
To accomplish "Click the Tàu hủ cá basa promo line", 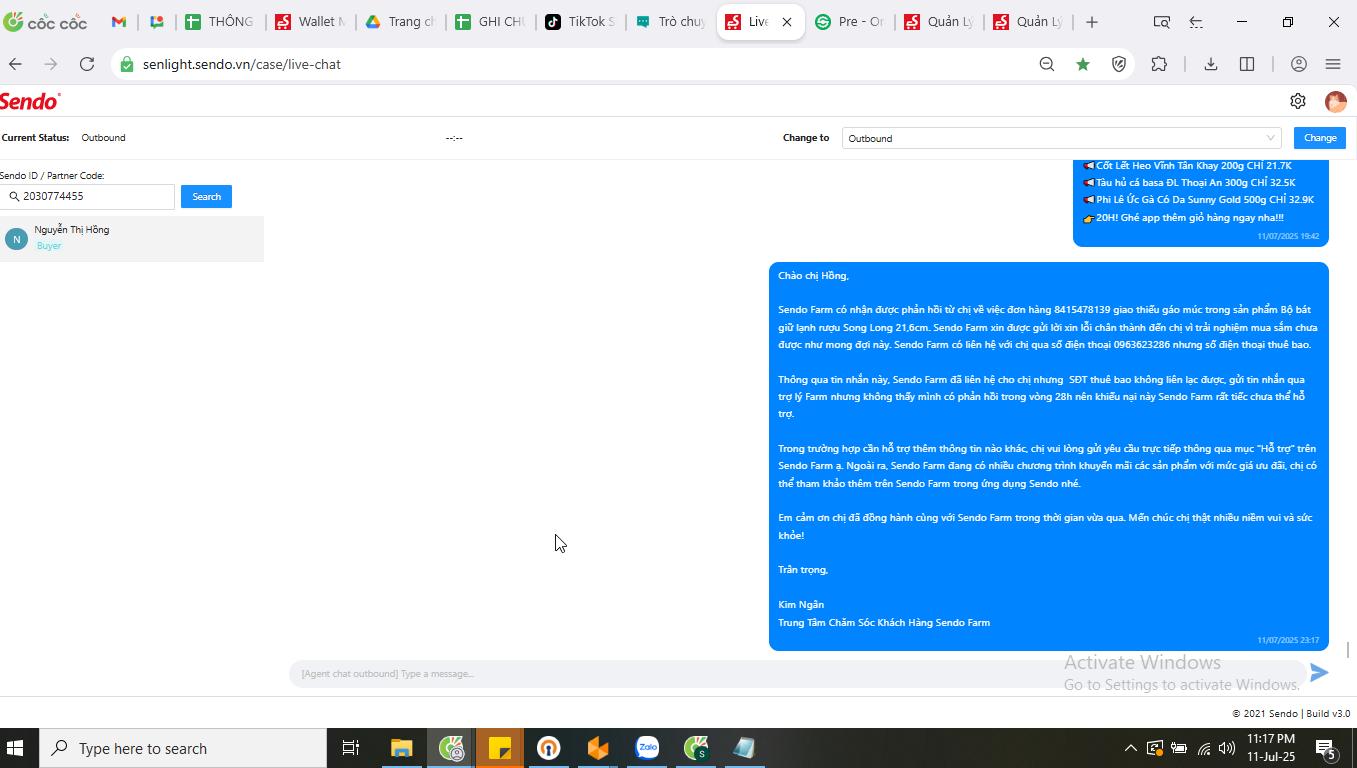I will (1189, 182).
